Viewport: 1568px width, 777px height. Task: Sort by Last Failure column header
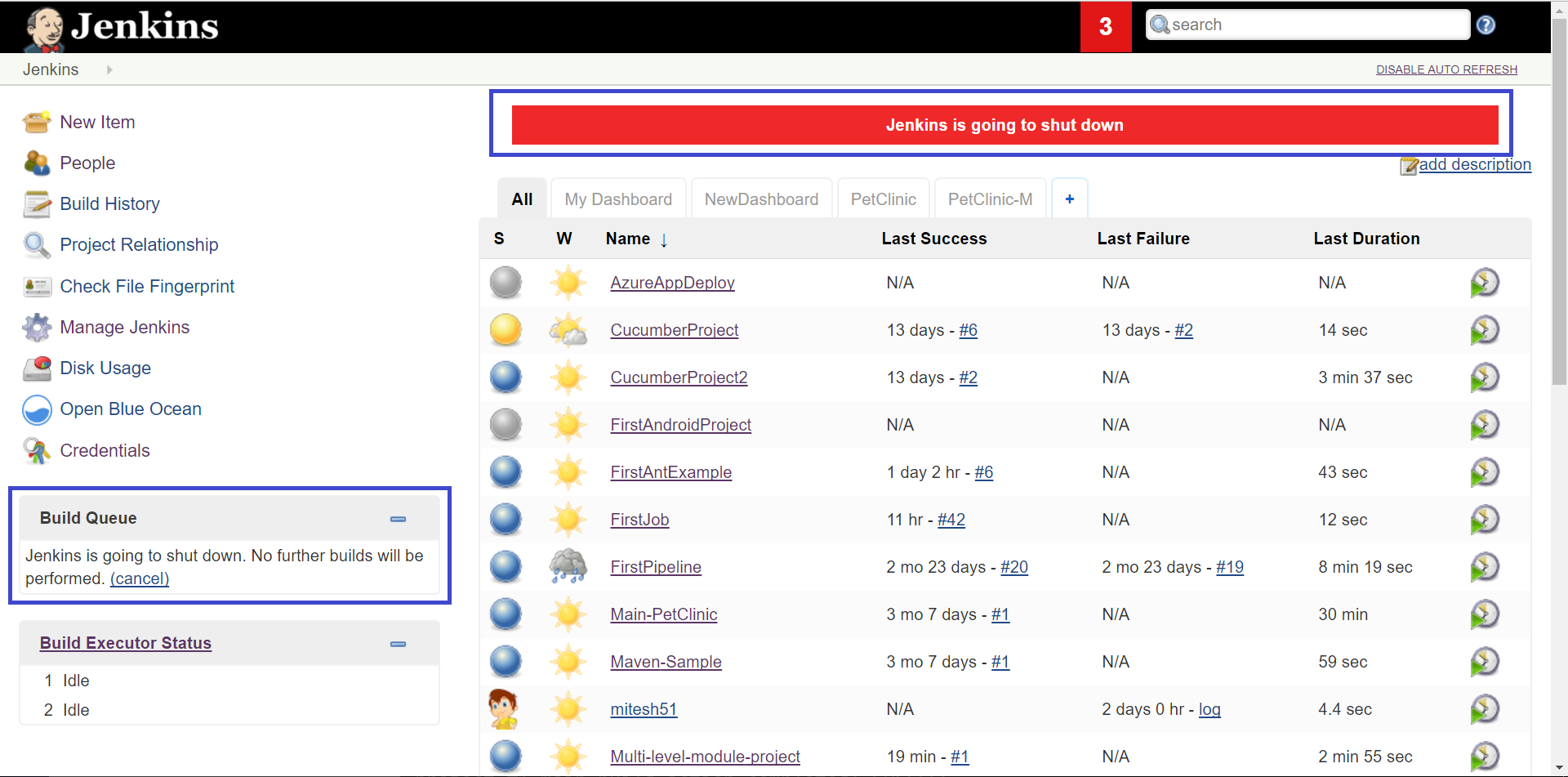coord(1143,239)
